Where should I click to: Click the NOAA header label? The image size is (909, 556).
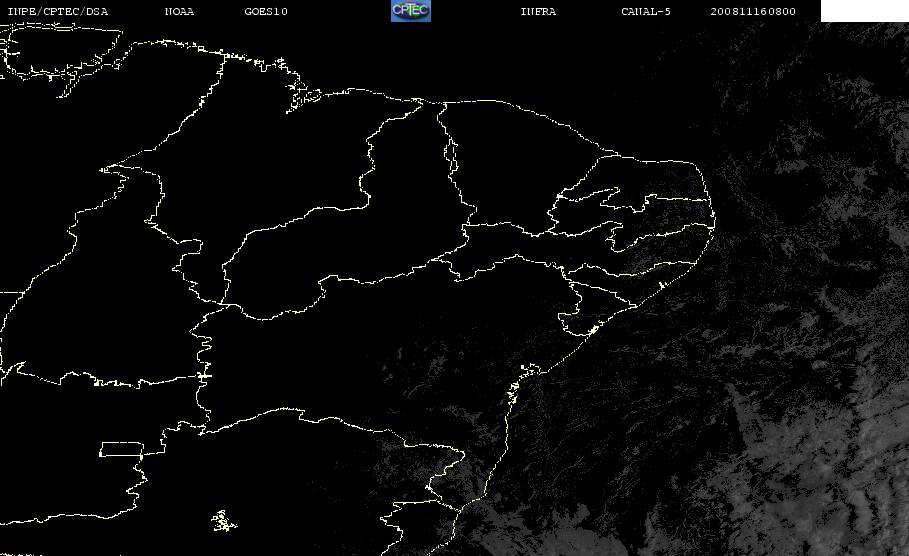pyautogui.click(x=180, y=12)
